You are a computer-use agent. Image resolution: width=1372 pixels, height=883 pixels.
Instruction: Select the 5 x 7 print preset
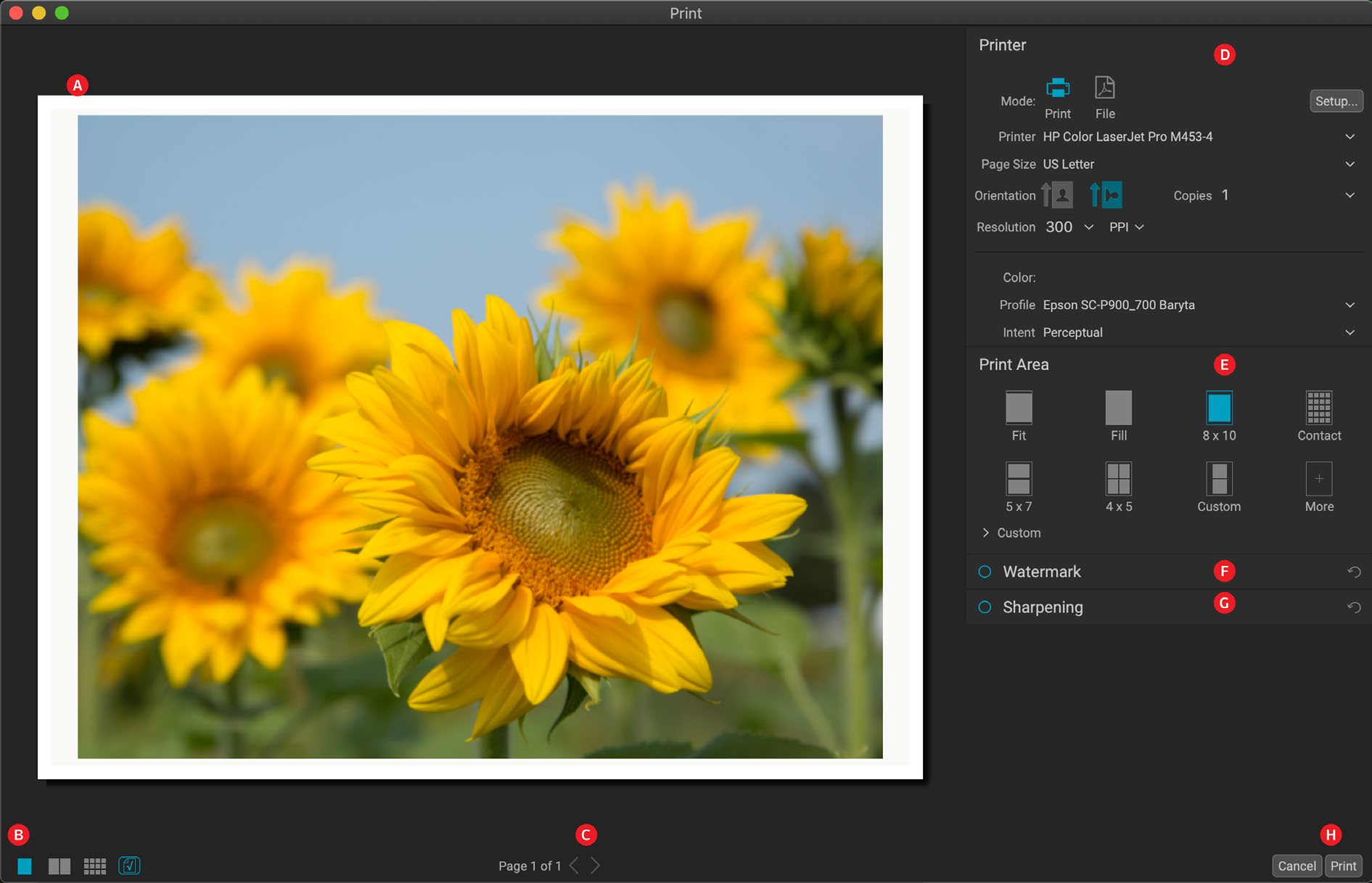click(1019, 479)
